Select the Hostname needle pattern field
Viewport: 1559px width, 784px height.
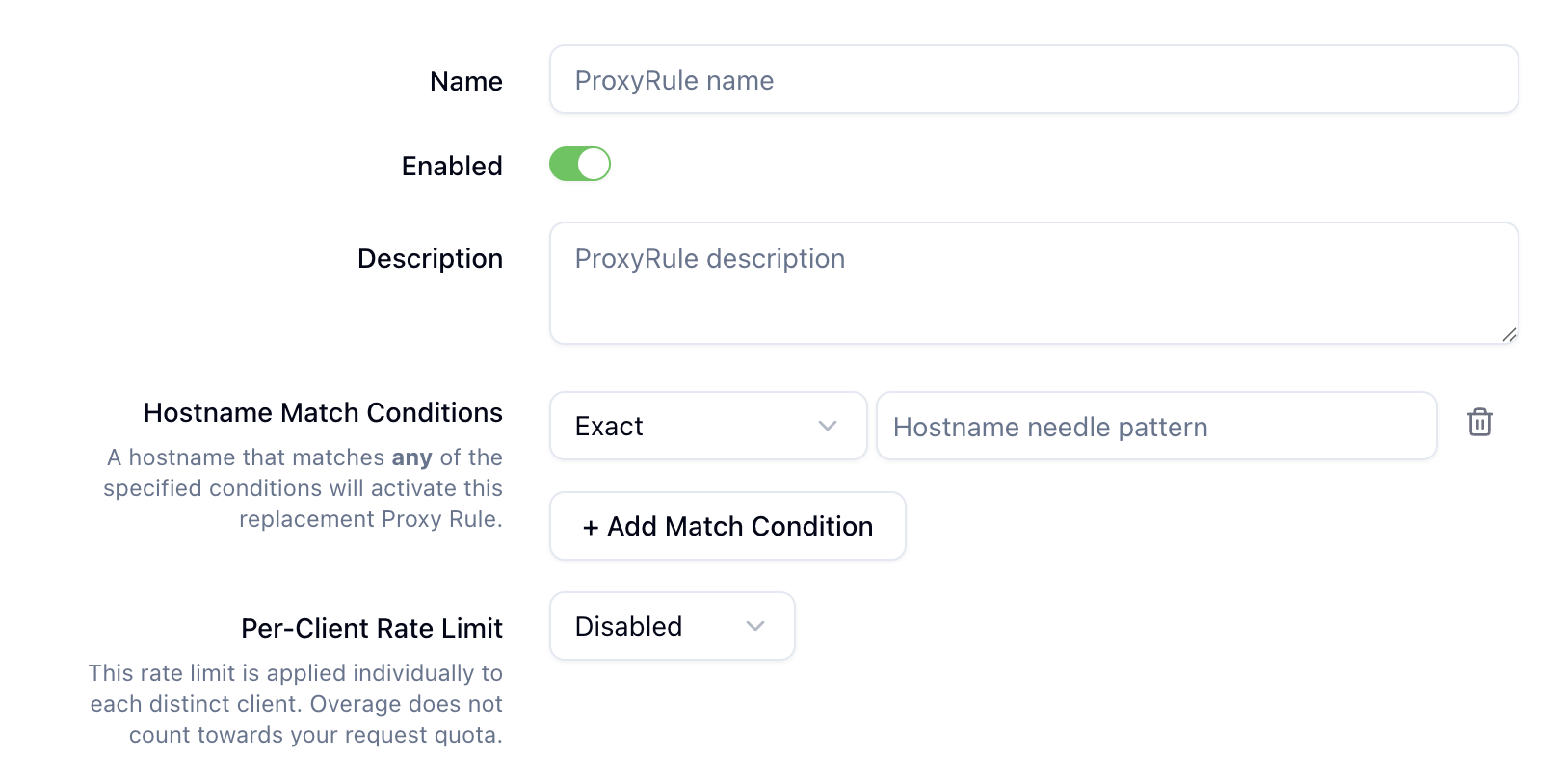pos(1155,426)
